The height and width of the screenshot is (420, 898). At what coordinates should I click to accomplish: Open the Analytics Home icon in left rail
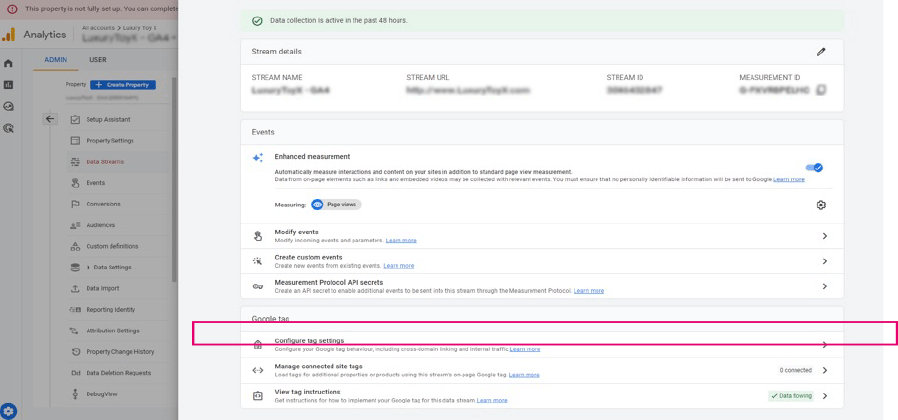(x=8, y=64)
